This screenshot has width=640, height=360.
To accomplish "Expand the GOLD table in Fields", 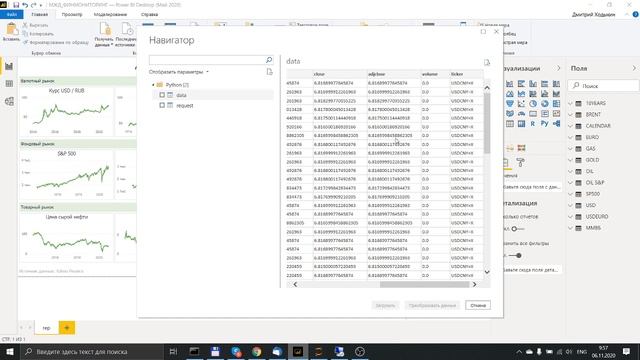I will (571, 160).
